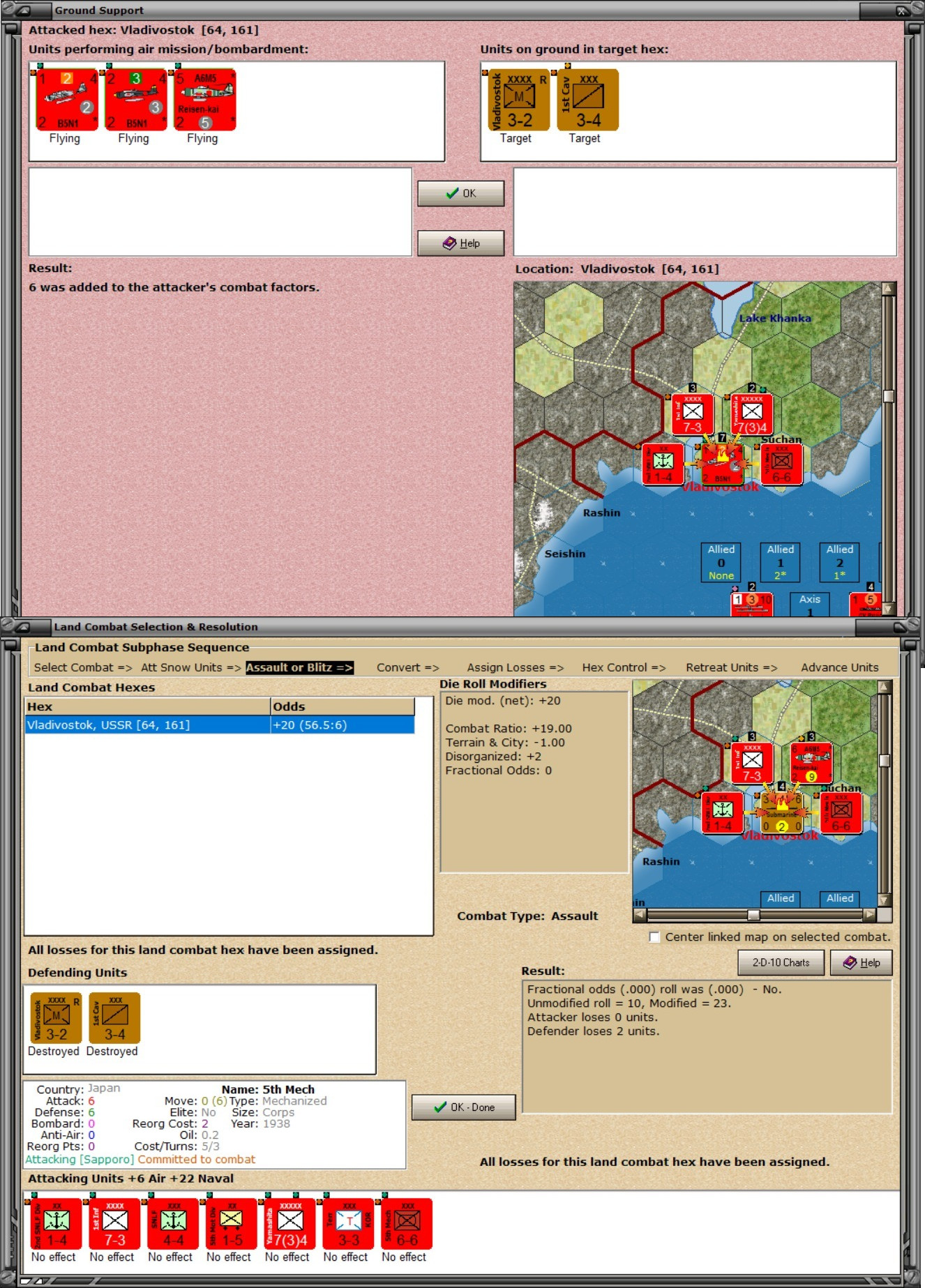The width and height of the screenshot is (925, 1288).
Task: Click the Land Combat map vertical scrollbar thumb
Action: click(885, 760)
